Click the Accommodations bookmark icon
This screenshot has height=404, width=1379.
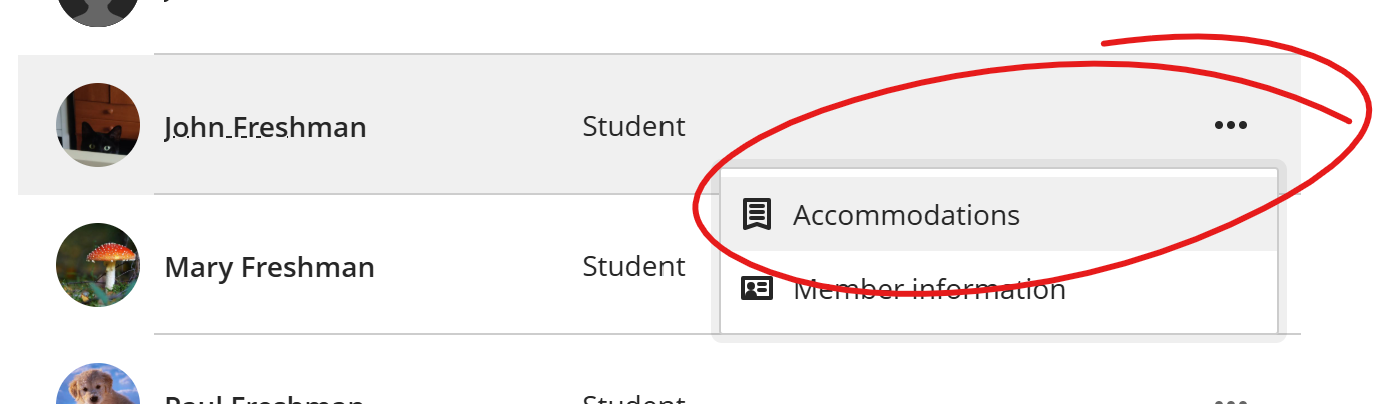[x=757, y=215]
